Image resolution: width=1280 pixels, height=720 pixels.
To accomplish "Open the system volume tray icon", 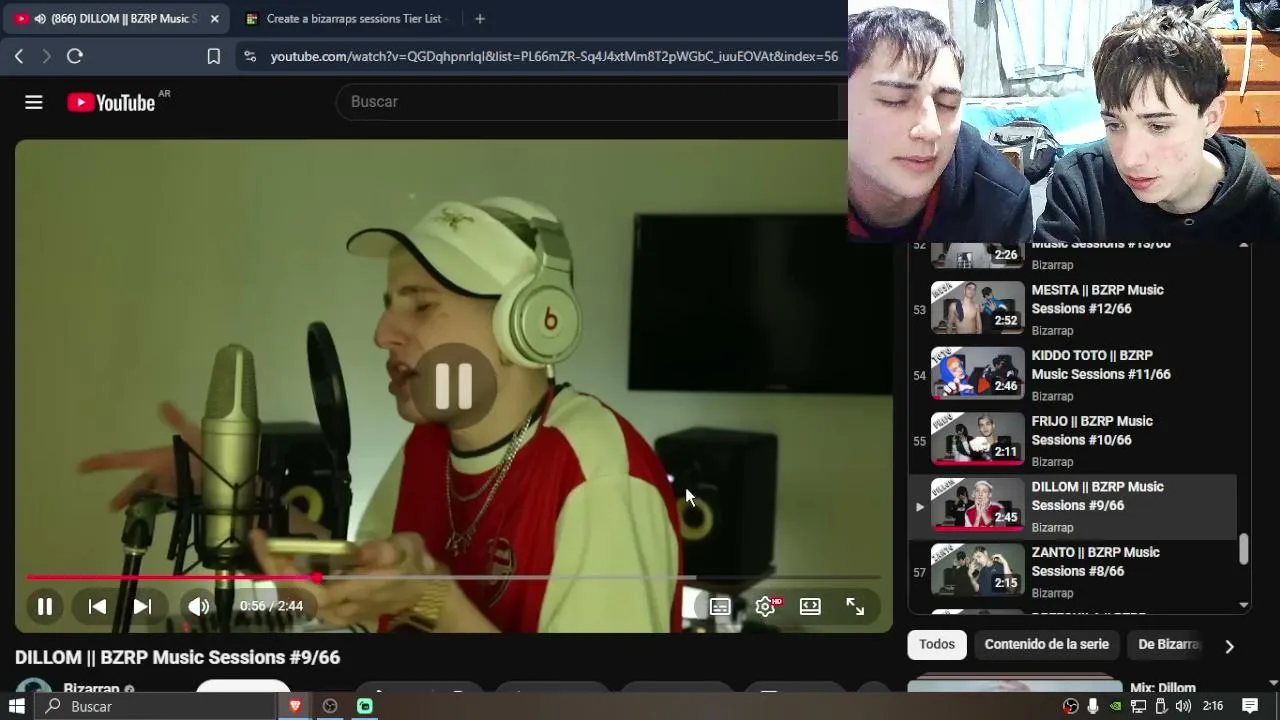I will point(1183,706).
